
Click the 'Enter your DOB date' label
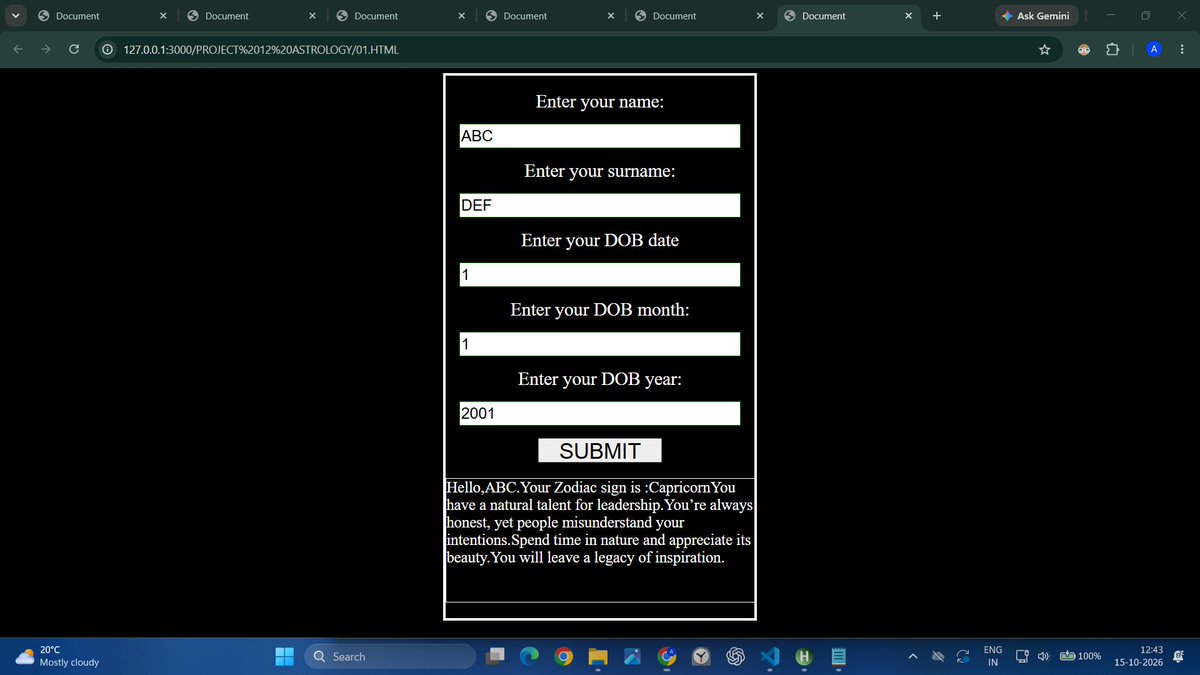(600, 241)
